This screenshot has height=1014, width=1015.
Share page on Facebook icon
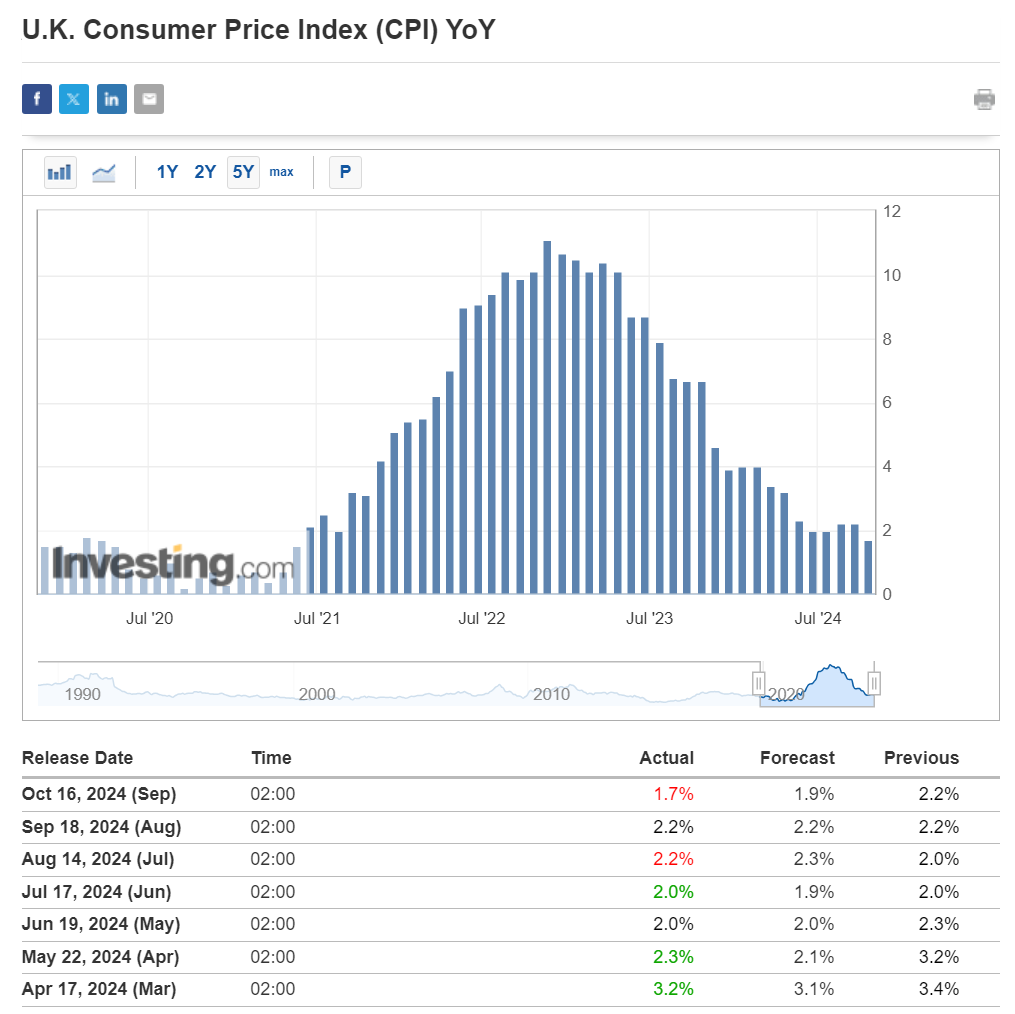(x=37, y=99)
